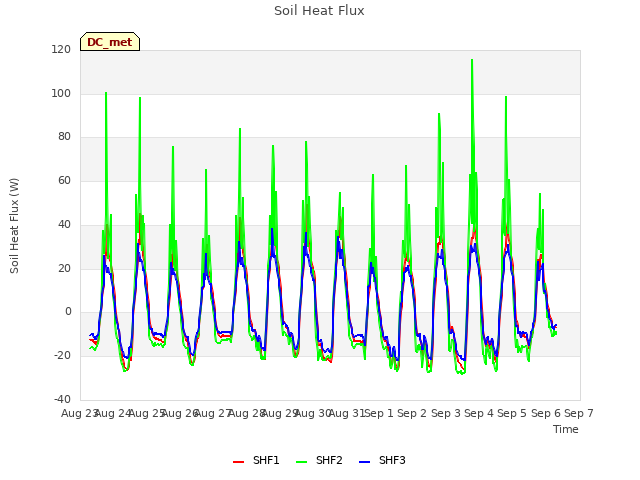Click the 0 y-axis label

click(68, 312)
